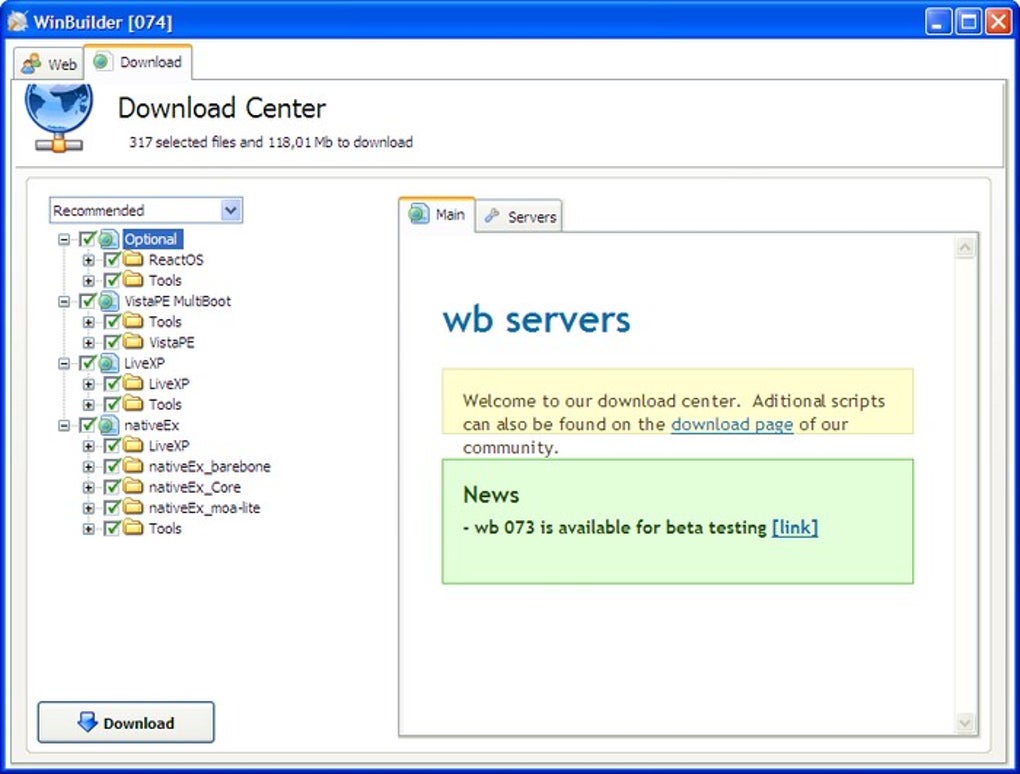Expand the nativeEx_barebone node
The height and width of the screenshot is (774, 1020).
coord(88,467)
